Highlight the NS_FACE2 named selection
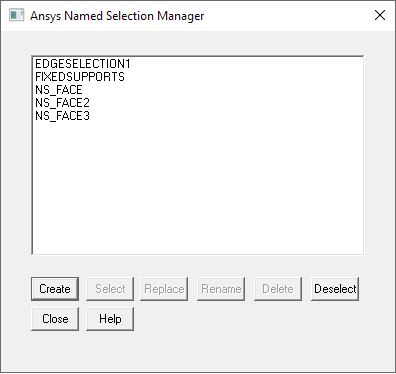Image resolution: width=396 pixels, height=374 pixels. (x=62, y=103)
